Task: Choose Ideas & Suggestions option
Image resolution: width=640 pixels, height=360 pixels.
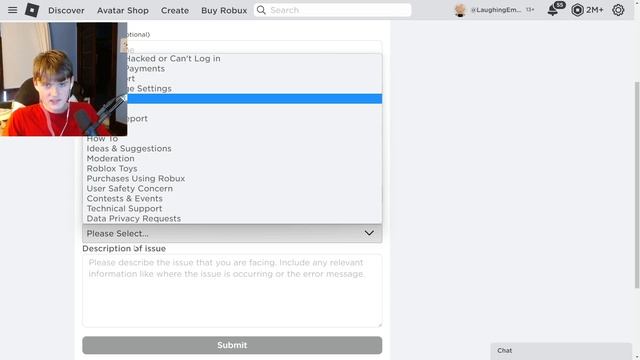Action: tap(232, 149)
